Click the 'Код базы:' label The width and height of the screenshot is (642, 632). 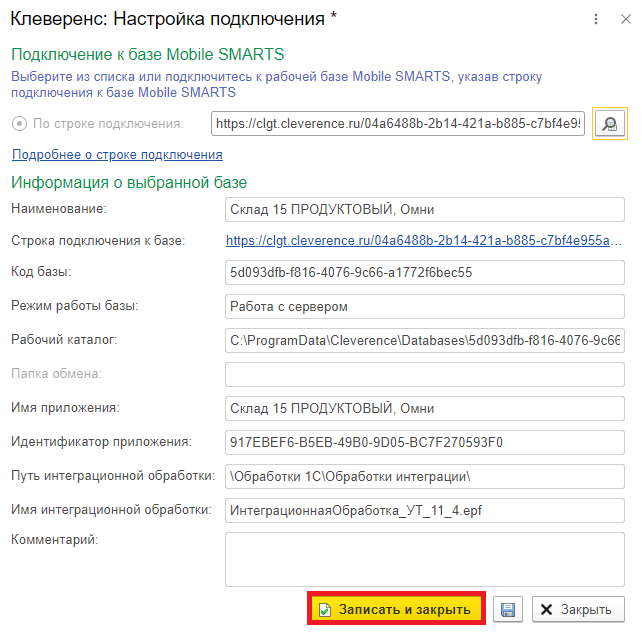[41, 271]
